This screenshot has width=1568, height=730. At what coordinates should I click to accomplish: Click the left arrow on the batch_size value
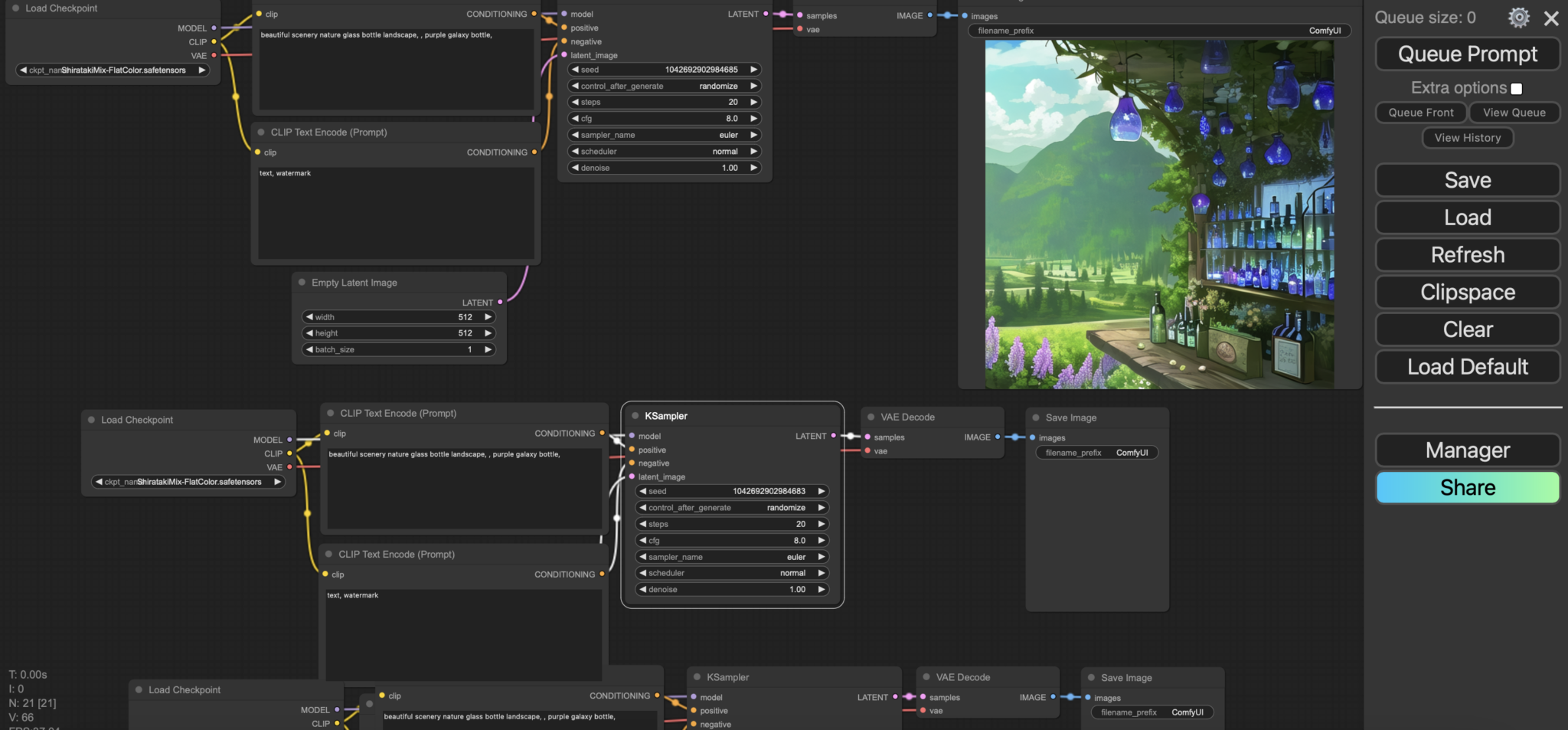(x=309, y=349)
